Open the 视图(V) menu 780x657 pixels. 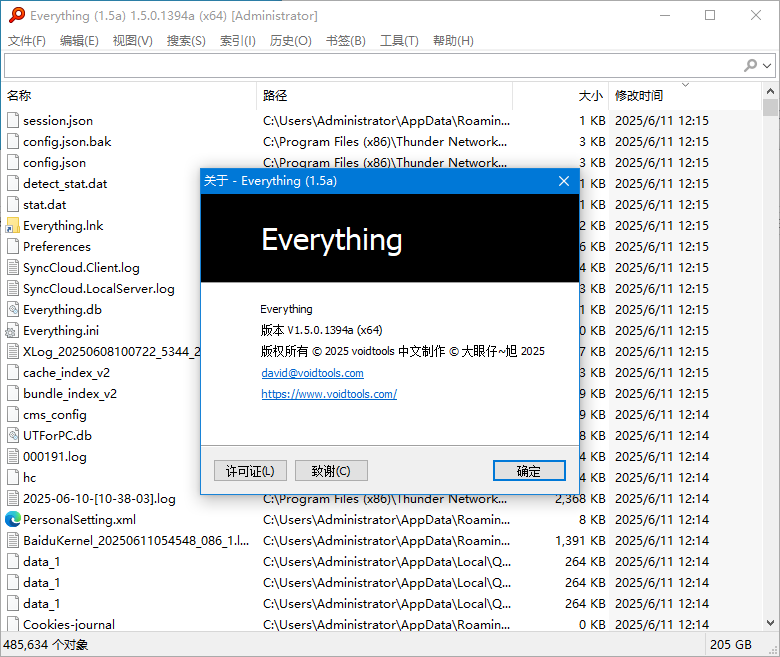point(132,41)
